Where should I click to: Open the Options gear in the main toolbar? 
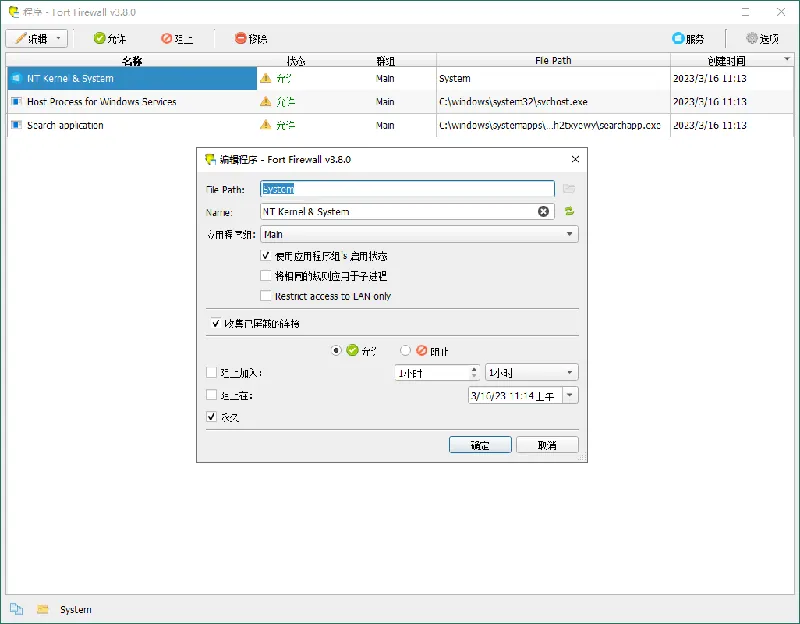[762, 38]
